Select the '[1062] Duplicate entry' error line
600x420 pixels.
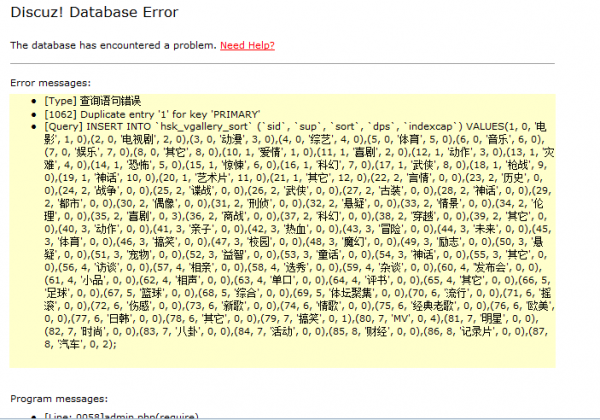click(x=152, y=114)
